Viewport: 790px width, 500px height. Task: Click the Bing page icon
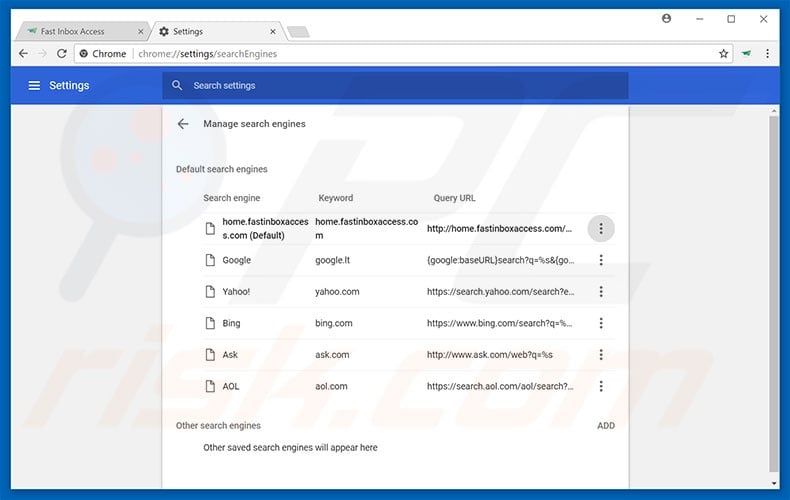pos(210,323)
